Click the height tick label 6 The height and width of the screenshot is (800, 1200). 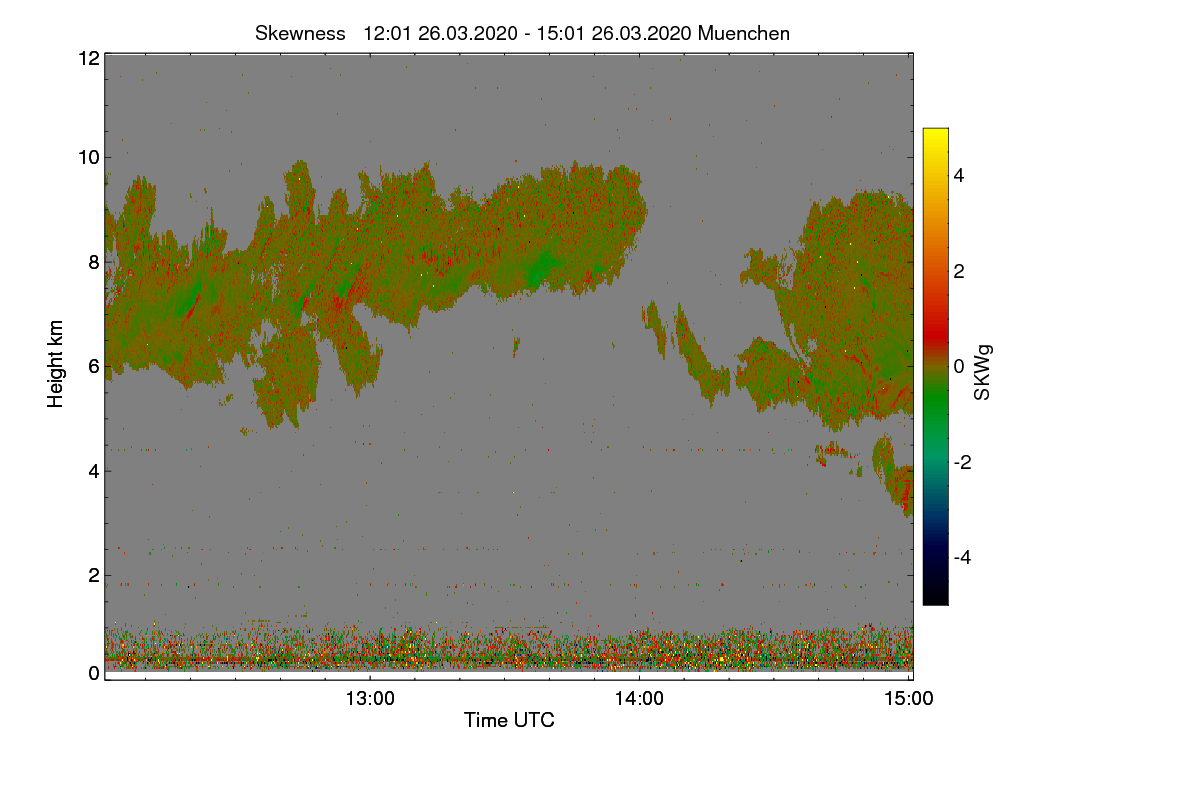coord(94,367)
